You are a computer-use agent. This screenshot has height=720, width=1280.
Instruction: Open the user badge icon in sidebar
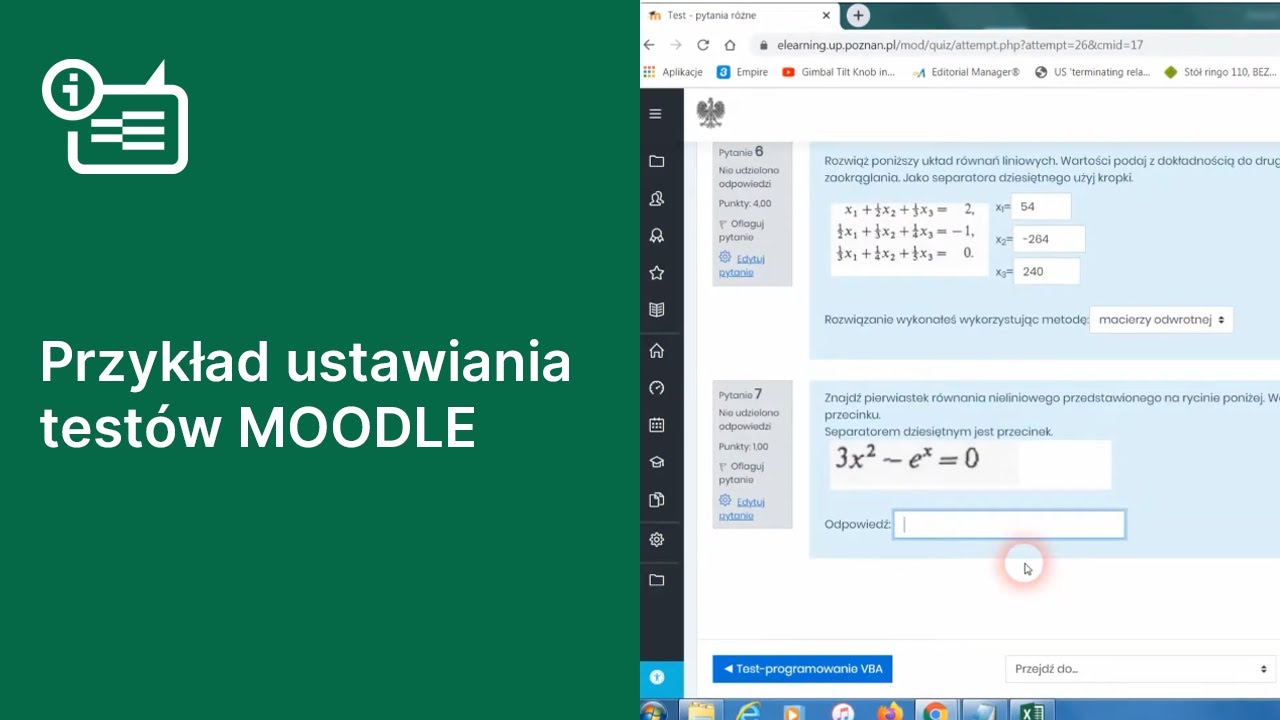(x=656, y=199)
